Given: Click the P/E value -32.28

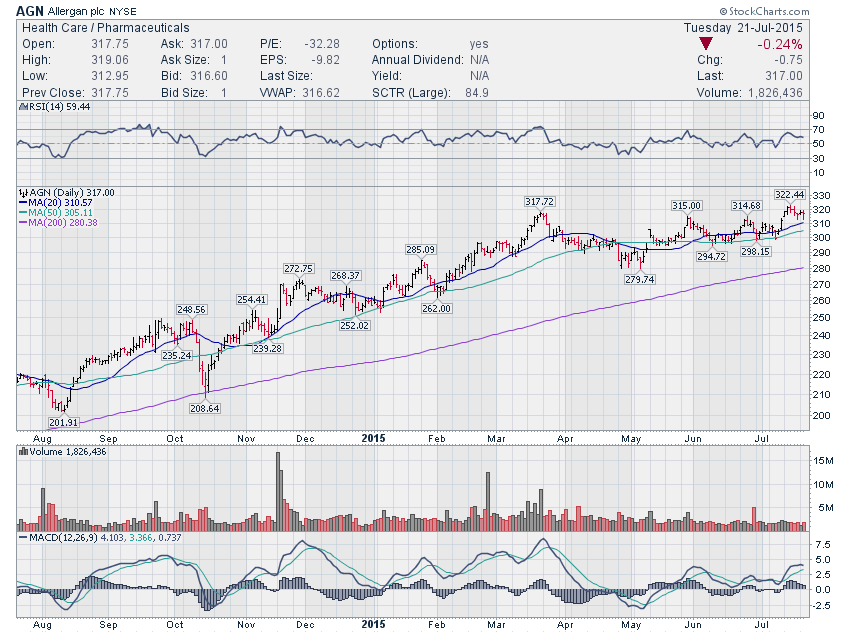Looking at the screenshot, I should (x=322, y=44).
